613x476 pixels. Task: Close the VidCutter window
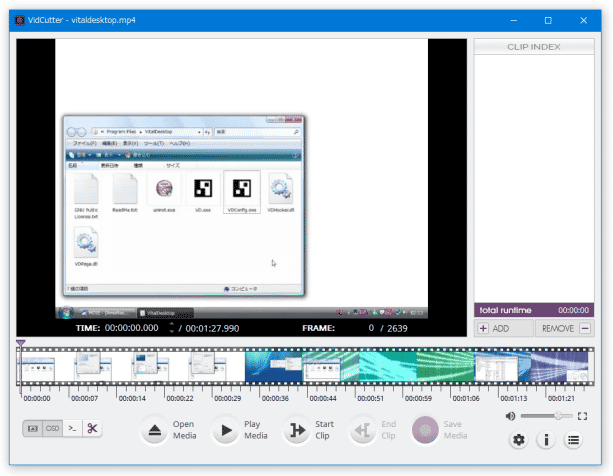pyautogui.click(x=583, y=20)
